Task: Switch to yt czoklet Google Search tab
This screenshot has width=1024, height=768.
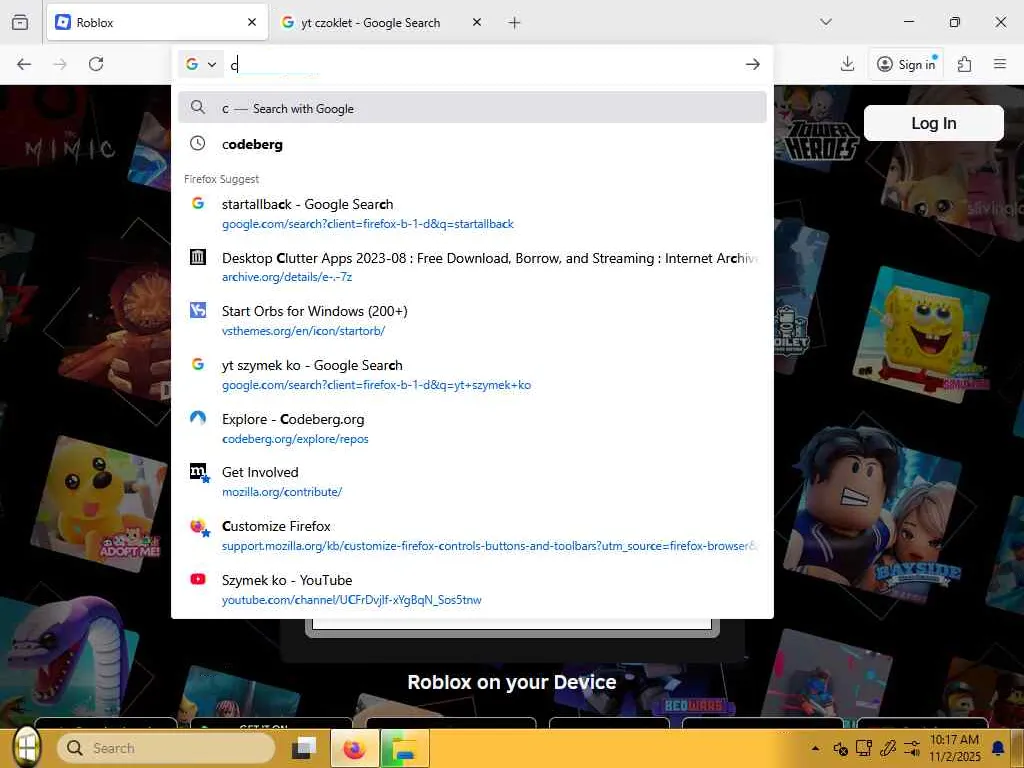Action: pyautogui.click(x=382, y=23)
